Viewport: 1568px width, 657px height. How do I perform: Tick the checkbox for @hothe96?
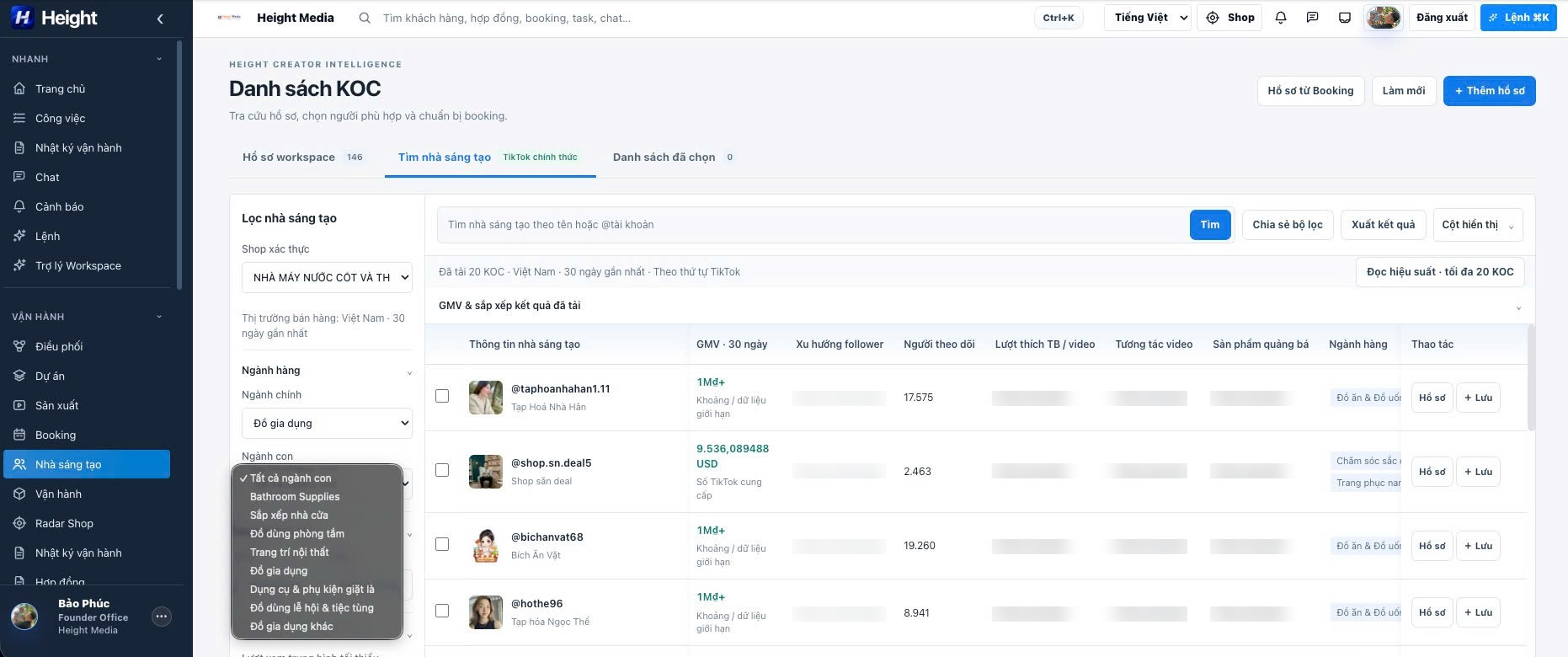pos(442,611)
